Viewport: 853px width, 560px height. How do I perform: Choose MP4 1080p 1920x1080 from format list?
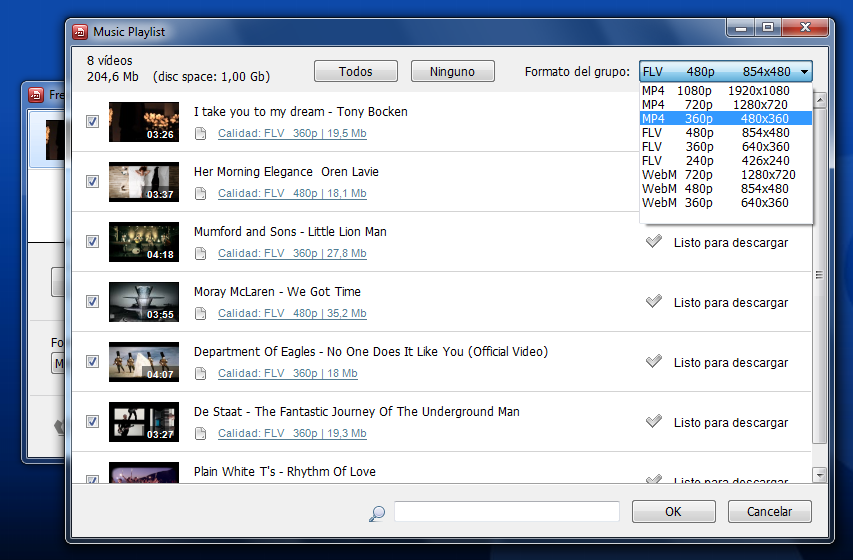(726, 90)
